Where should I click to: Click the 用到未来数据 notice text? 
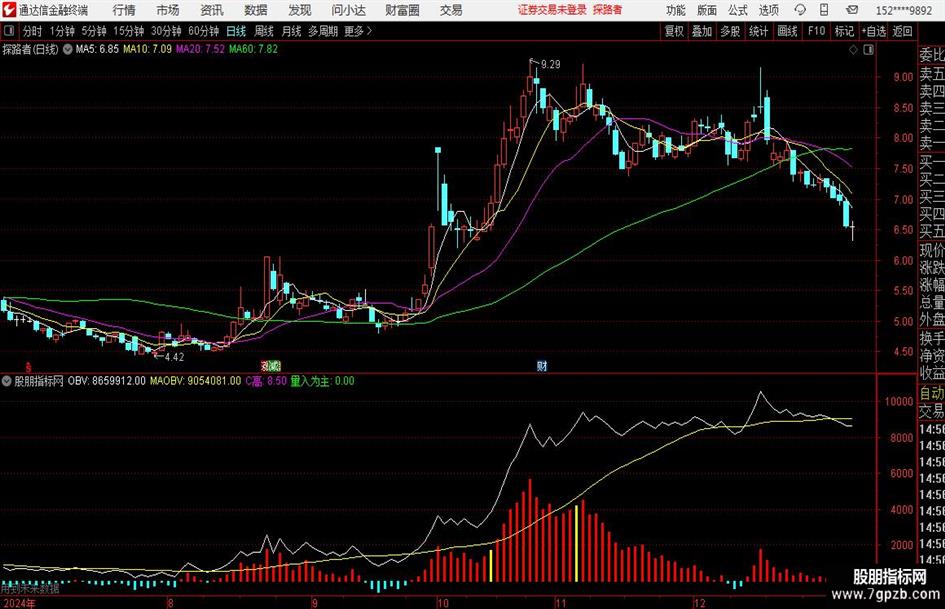pyautogui.click(x=30, y=588)
